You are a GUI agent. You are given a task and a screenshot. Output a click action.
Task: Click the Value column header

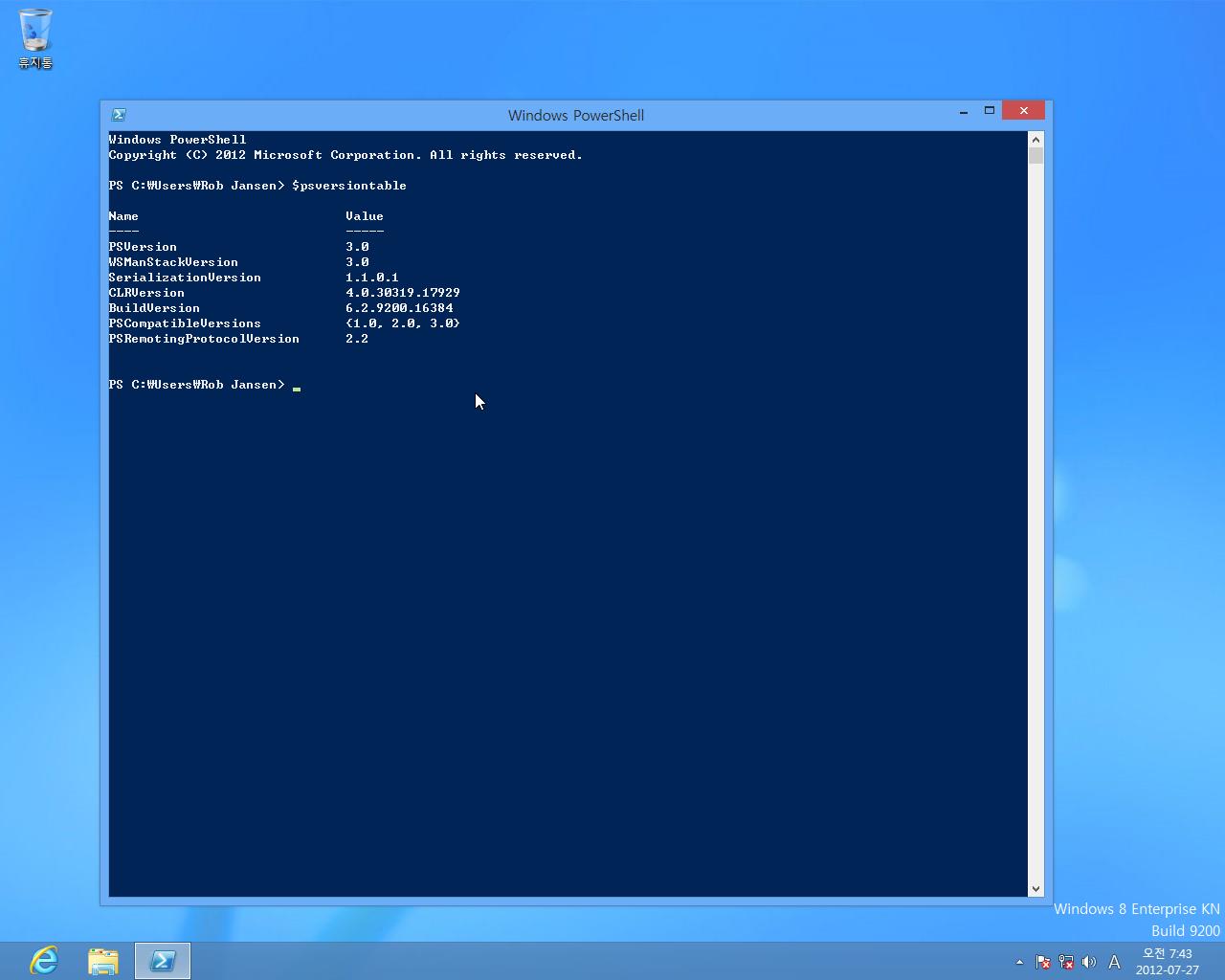point(365,216)
